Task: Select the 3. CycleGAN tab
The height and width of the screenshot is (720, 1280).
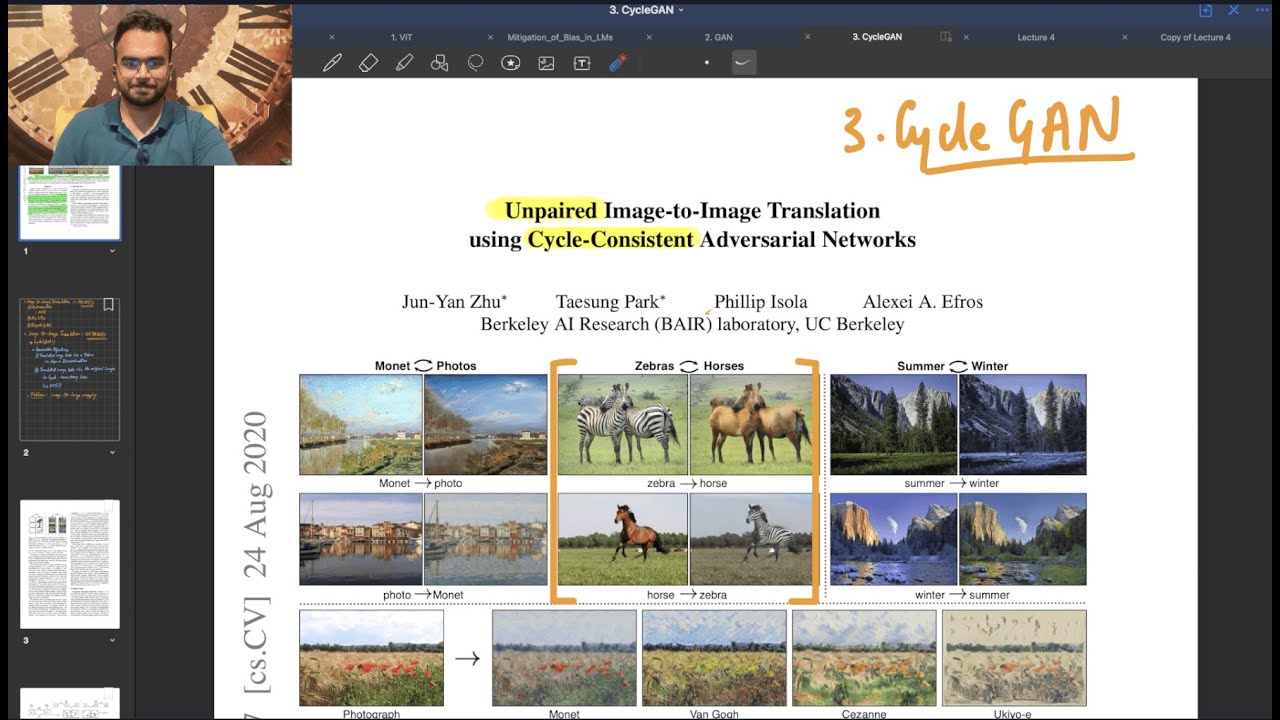Action: point(877,37)
